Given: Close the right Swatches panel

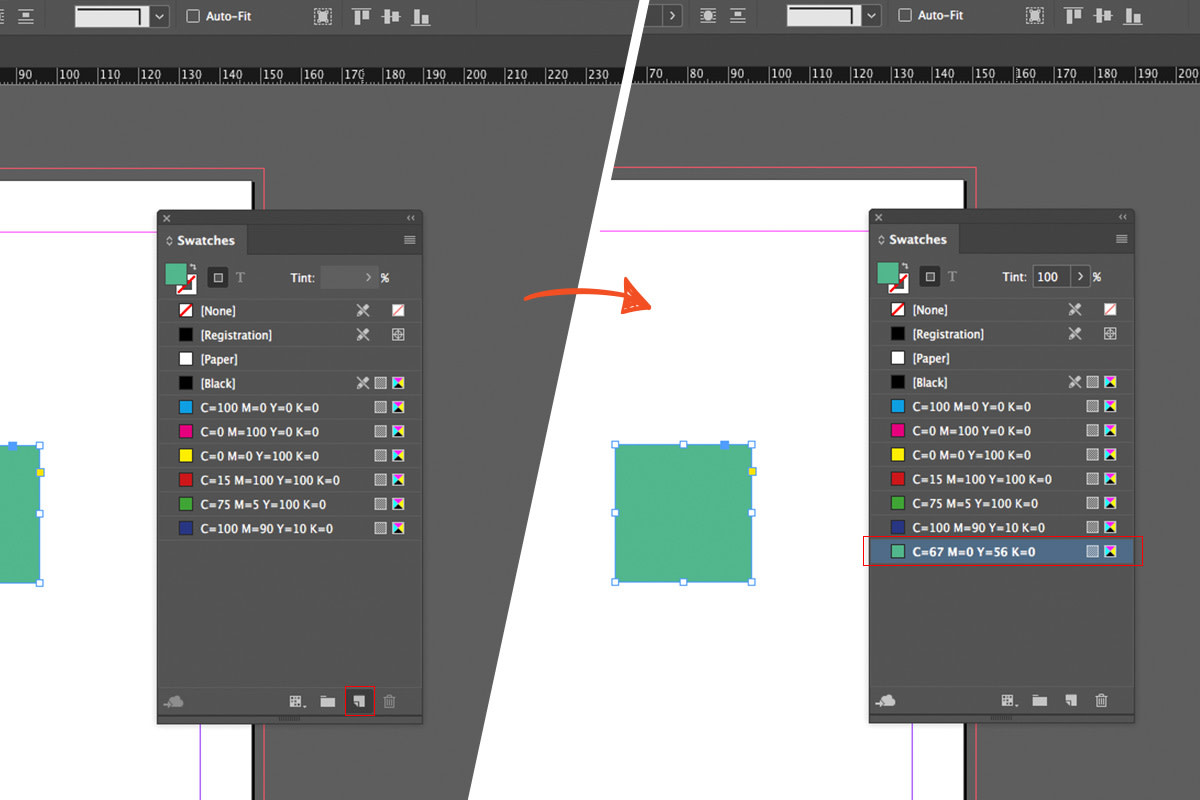Looking at the screenshot, I should 878,217.
